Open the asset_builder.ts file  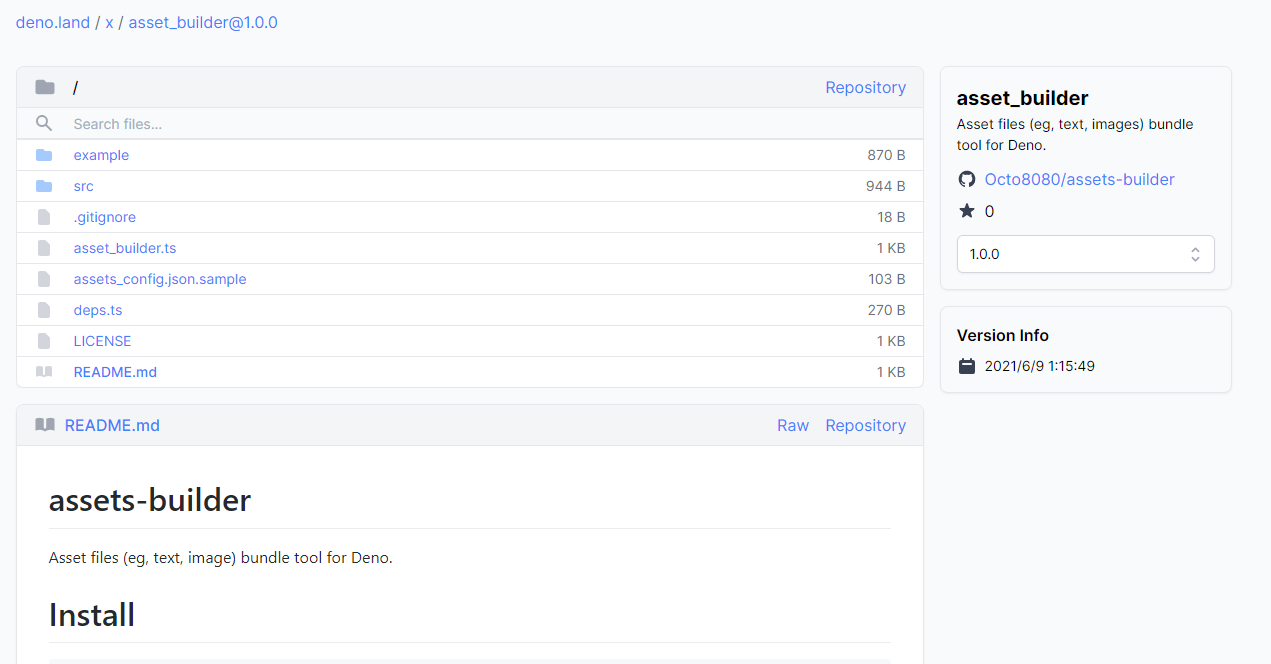(125, 248)
